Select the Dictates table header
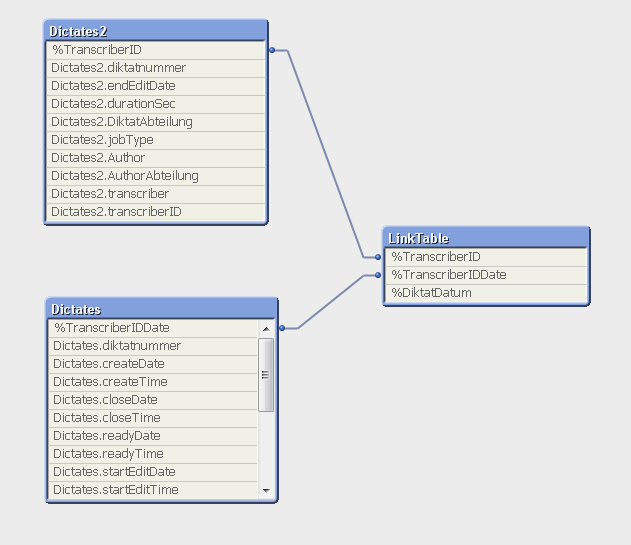The height and width of the screenshot is (545, 631). 161,309
